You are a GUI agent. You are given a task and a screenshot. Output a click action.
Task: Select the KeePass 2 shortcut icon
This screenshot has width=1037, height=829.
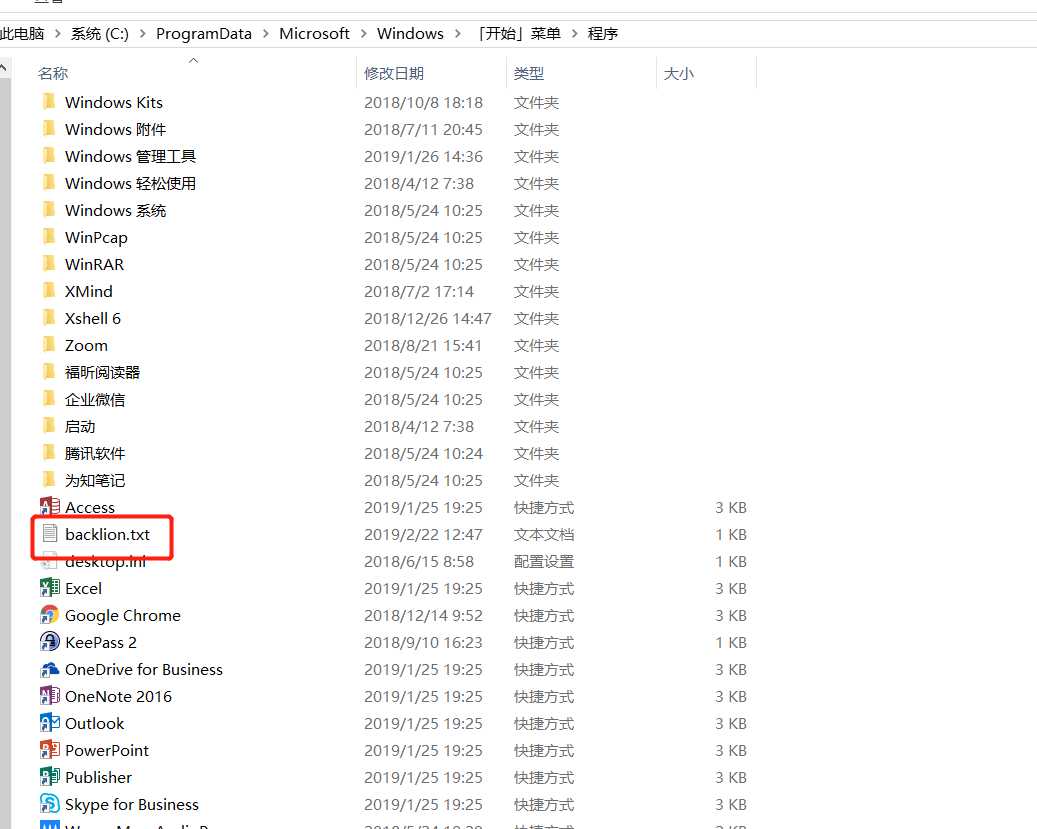point(50,642)
